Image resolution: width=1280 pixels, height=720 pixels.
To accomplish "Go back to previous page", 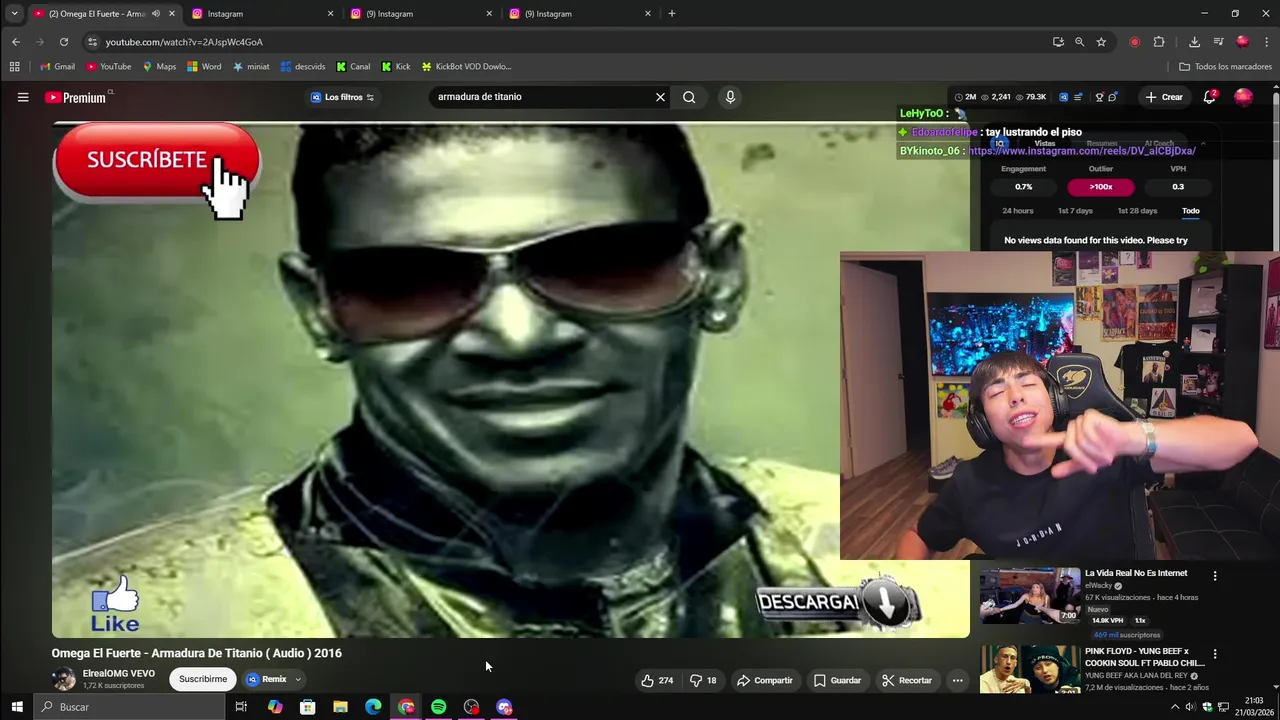I will pyautogui.click(x=16, y=42).
